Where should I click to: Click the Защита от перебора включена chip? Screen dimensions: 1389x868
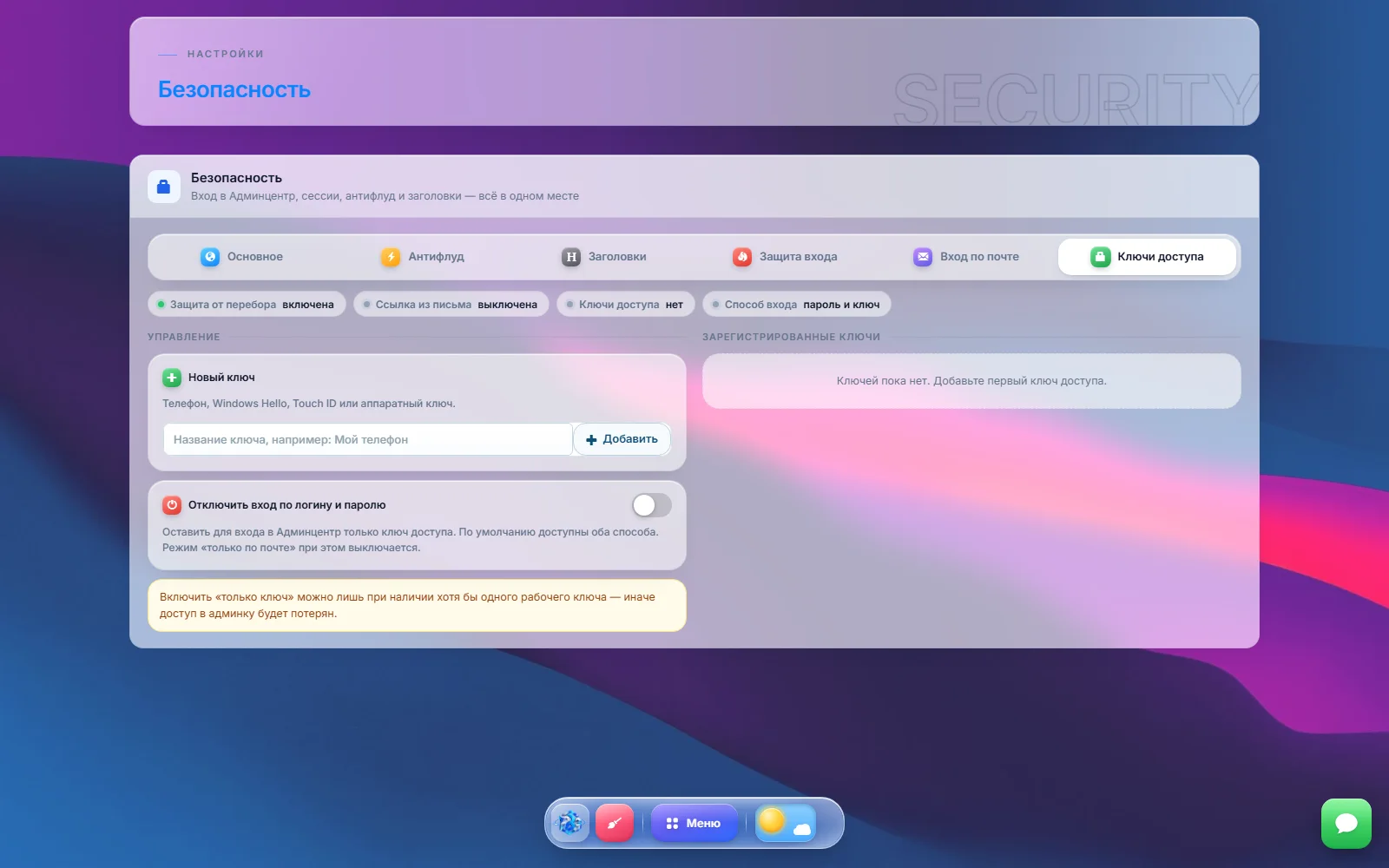pyautogui.click(x=247, y=305)
